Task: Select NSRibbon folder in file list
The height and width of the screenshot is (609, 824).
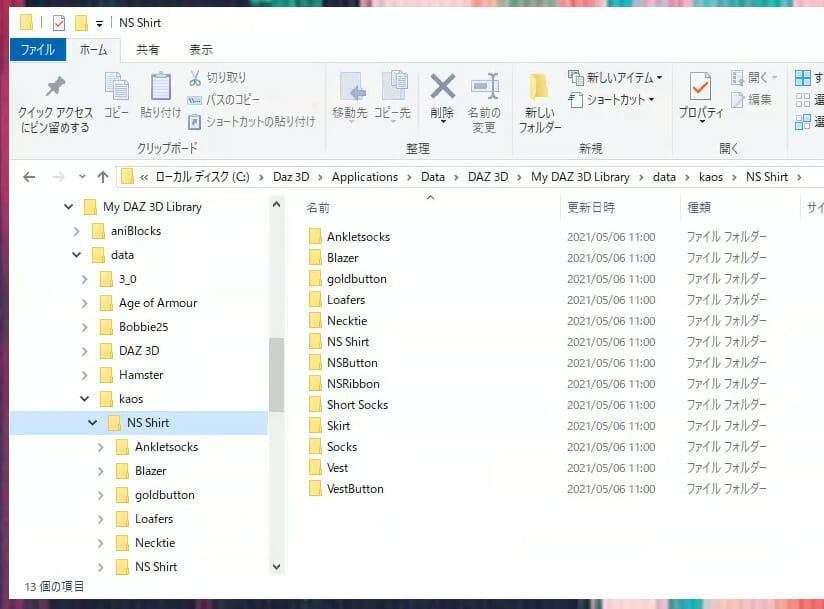Action: pyautogui.click(x=353, y=384)
